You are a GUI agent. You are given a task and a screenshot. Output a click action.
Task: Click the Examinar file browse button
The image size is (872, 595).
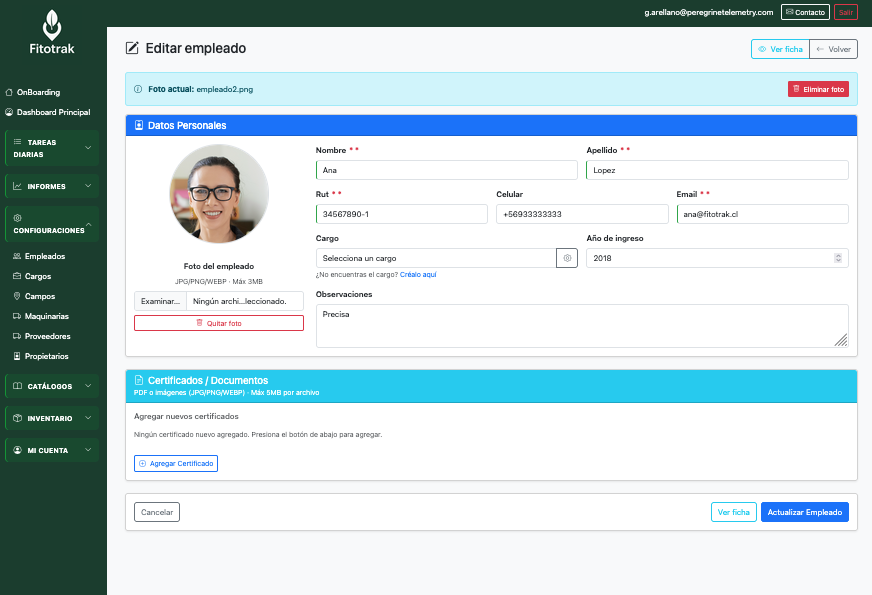point(160,301)
